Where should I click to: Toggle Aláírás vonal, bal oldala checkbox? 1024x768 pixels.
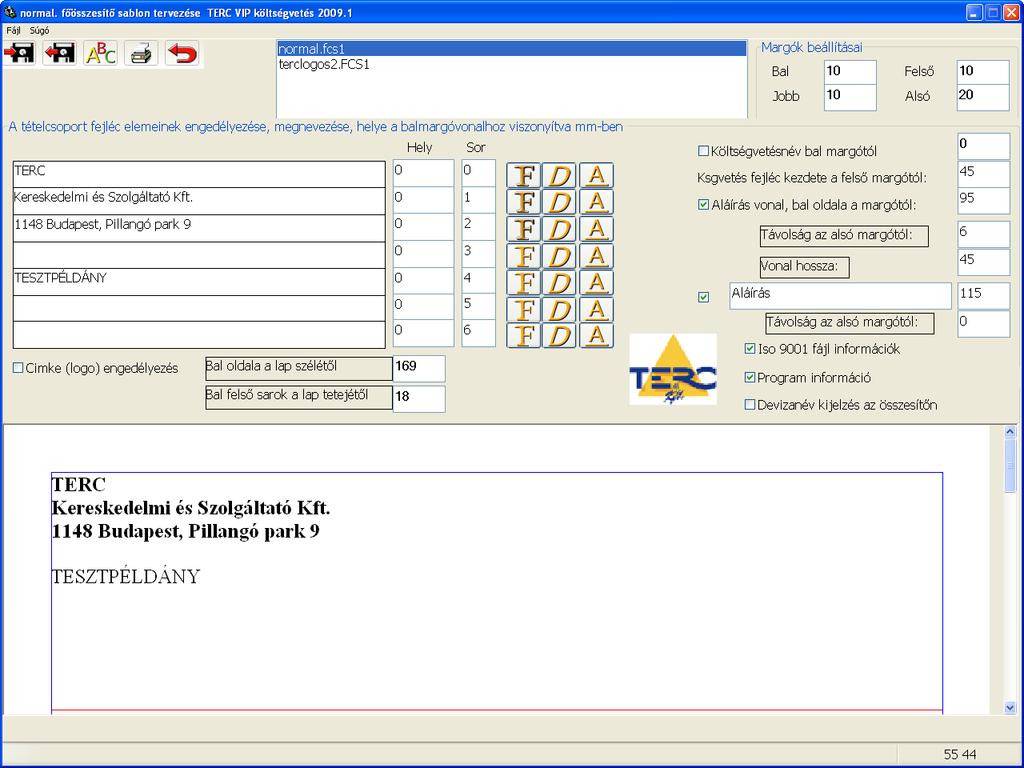pyautogui.click(x=703, y=204)
